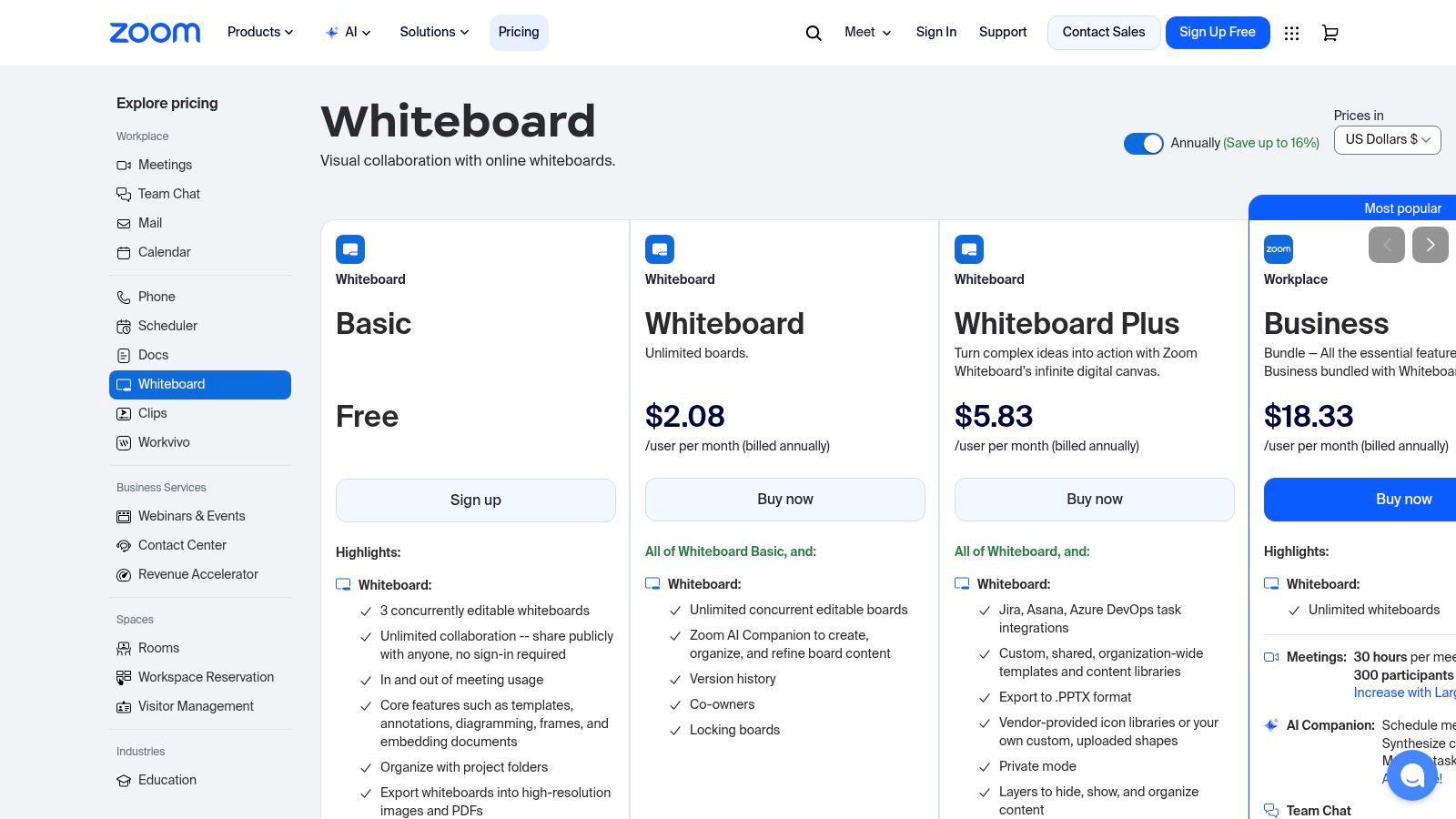The width and height of the screenshot is (1456, 819).
Task: Open the chat bubble assistant
Action: click(1412, 775)
